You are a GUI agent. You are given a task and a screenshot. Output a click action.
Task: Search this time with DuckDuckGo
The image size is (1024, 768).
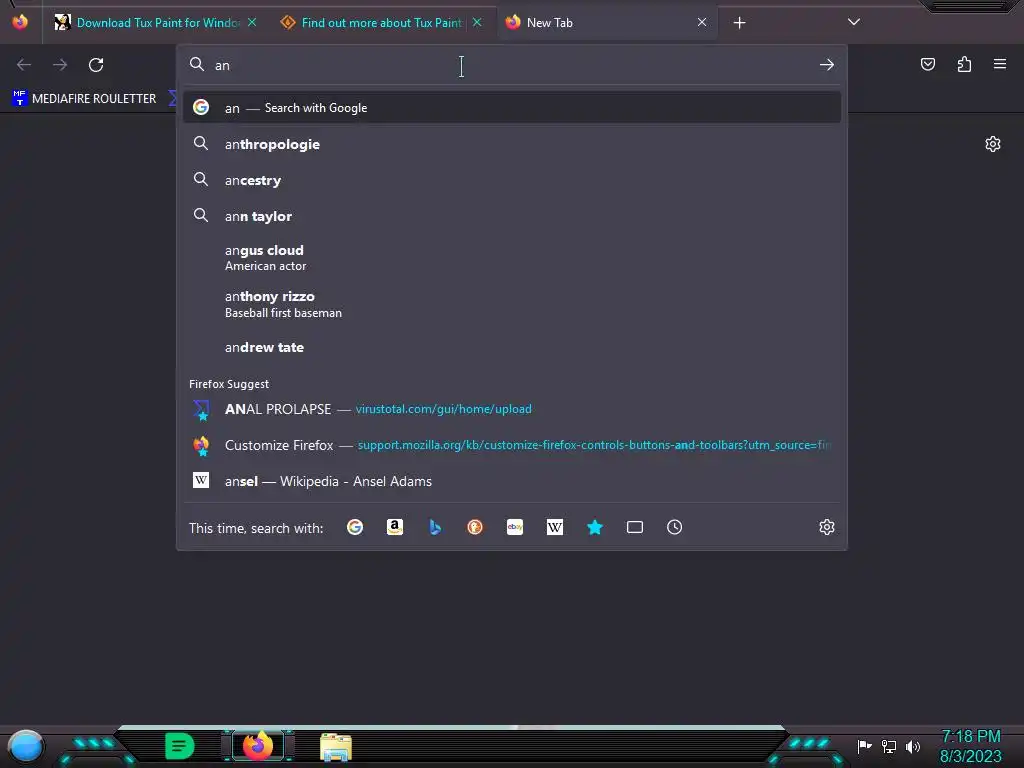pyautogui.click(x=475, y=527)
